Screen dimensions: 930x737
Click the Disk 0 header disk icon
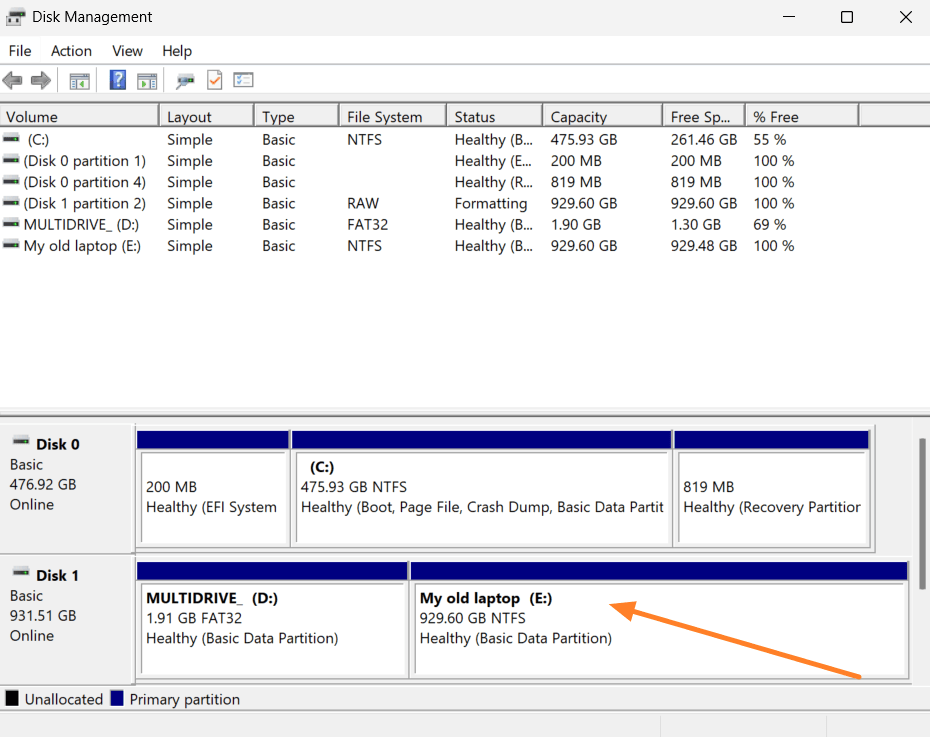(21, 441)
